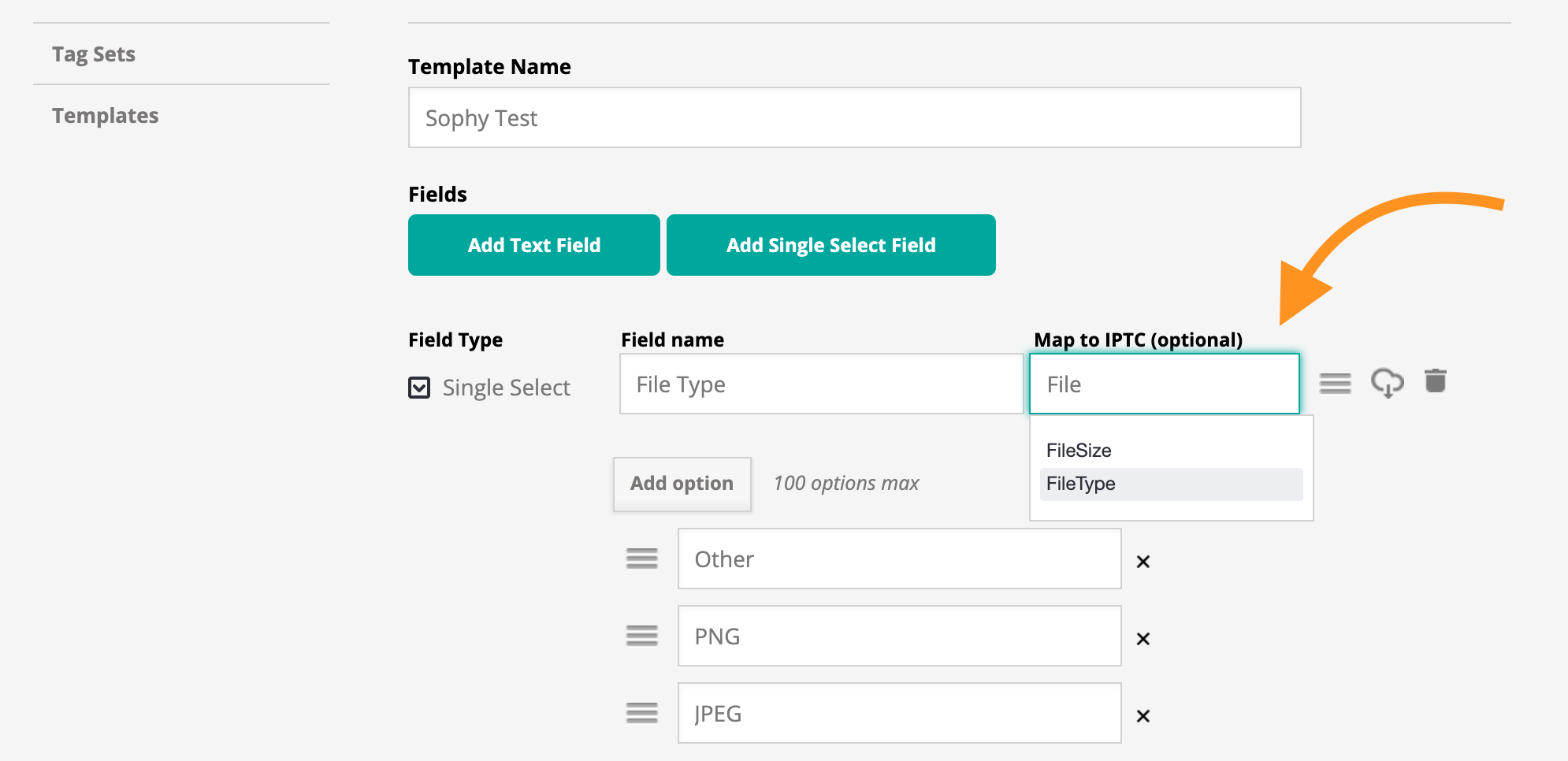This screenshot has width=1568, height=761.
Task: Edit the PNG option text box
Action: coord(900,636)
